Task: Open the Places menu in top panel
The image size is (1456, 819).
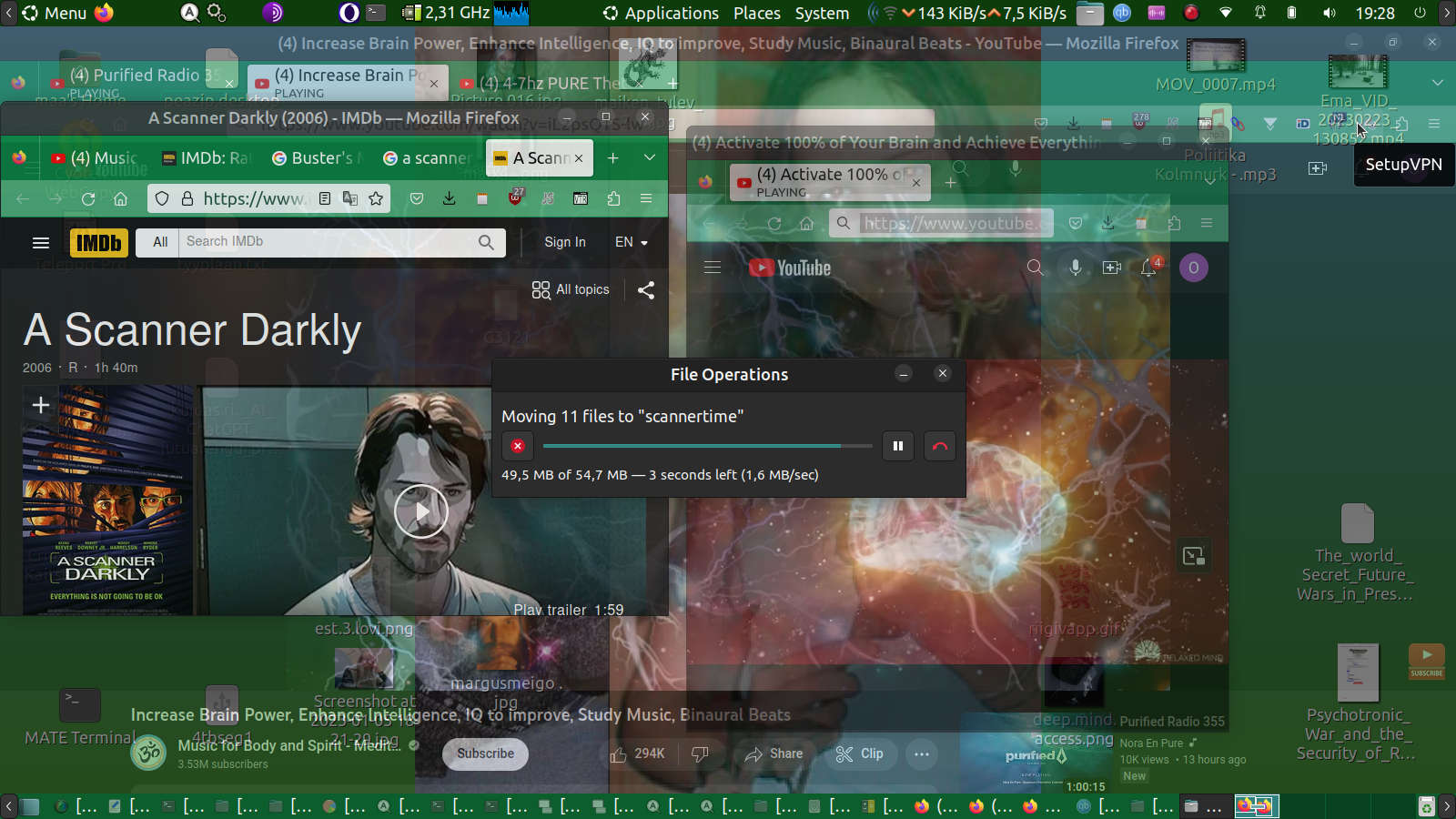Action: click(757, 13)
